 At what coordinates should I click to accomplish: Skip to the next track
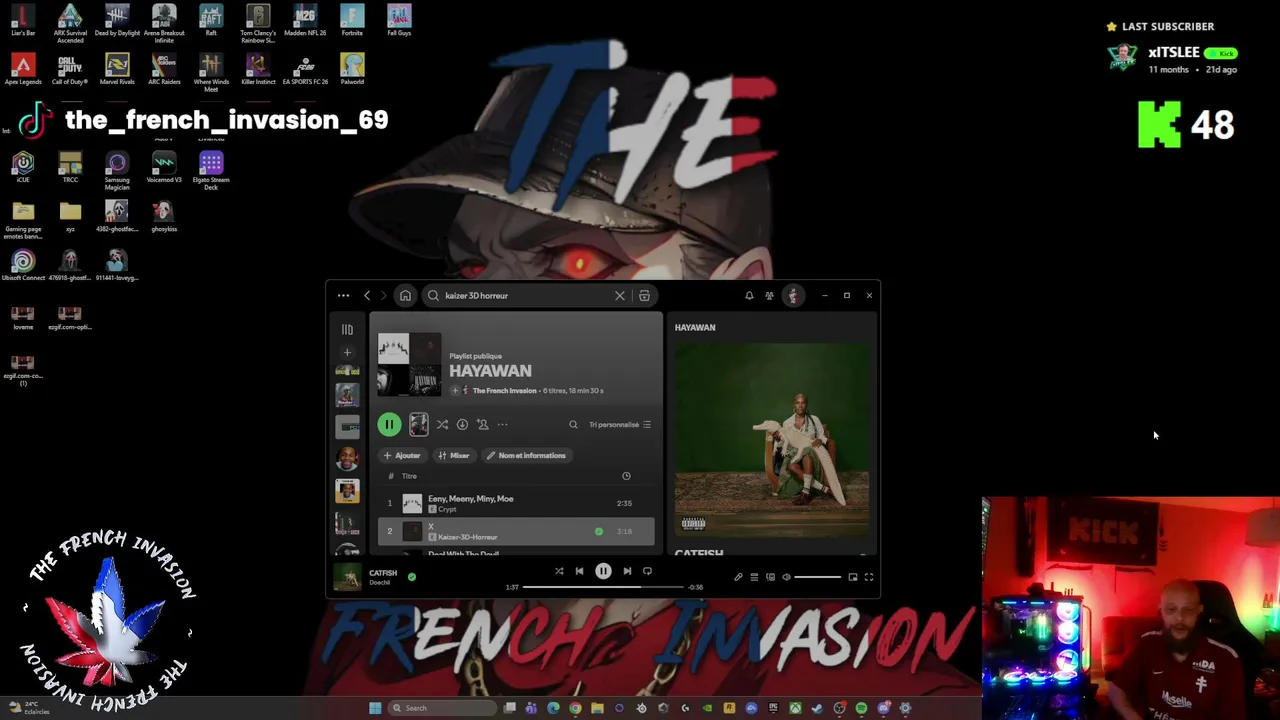[627, 572]
